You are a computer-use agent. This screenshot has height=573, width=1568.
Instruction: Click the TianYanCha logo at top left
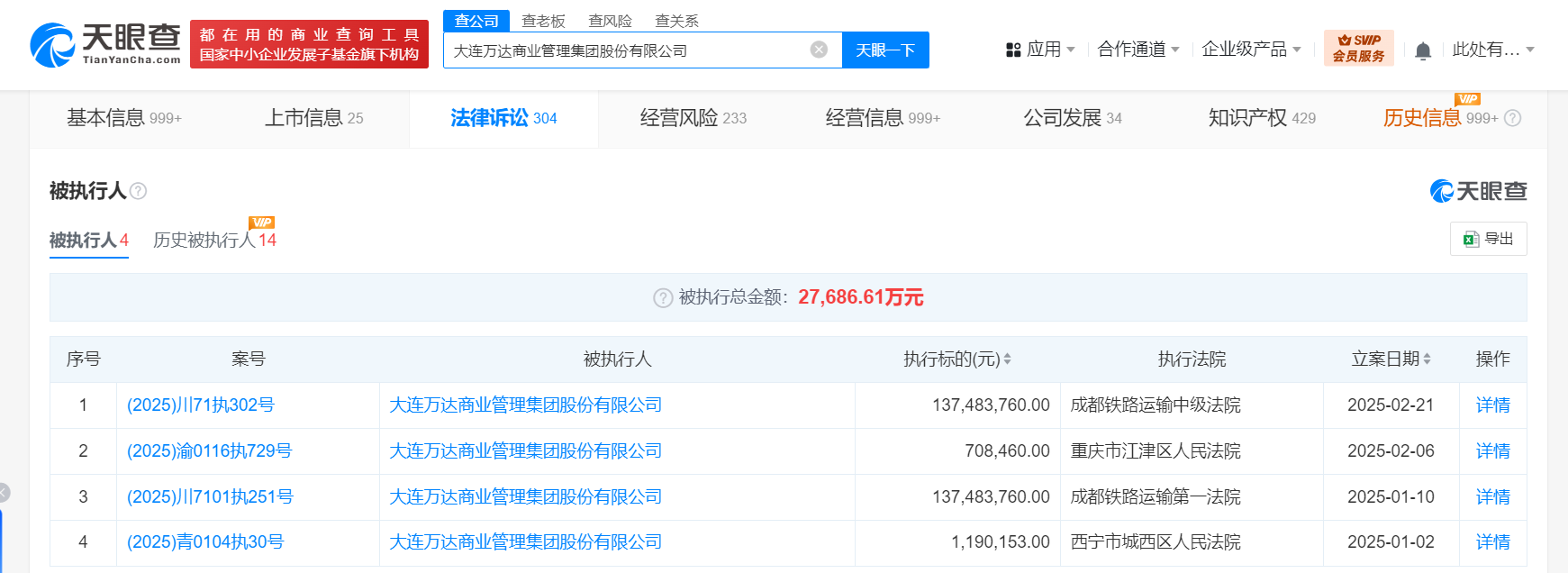tap(105, 44)
